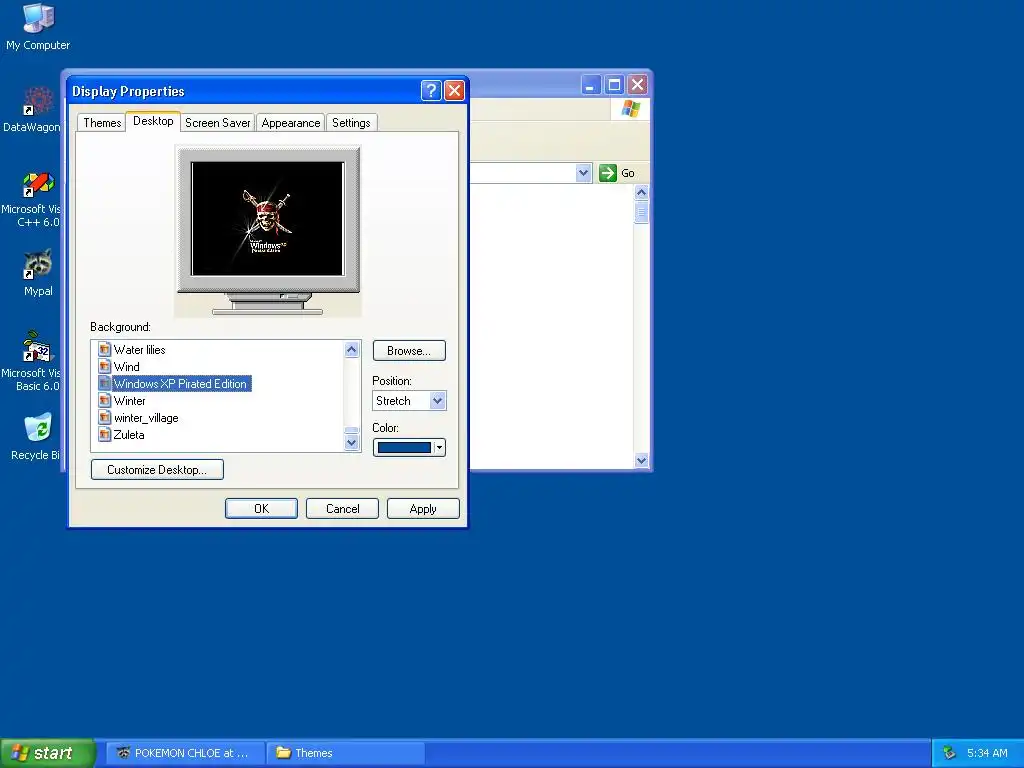Switch to POKEMON CHLOE taskbar window

[x=185, y=753]
